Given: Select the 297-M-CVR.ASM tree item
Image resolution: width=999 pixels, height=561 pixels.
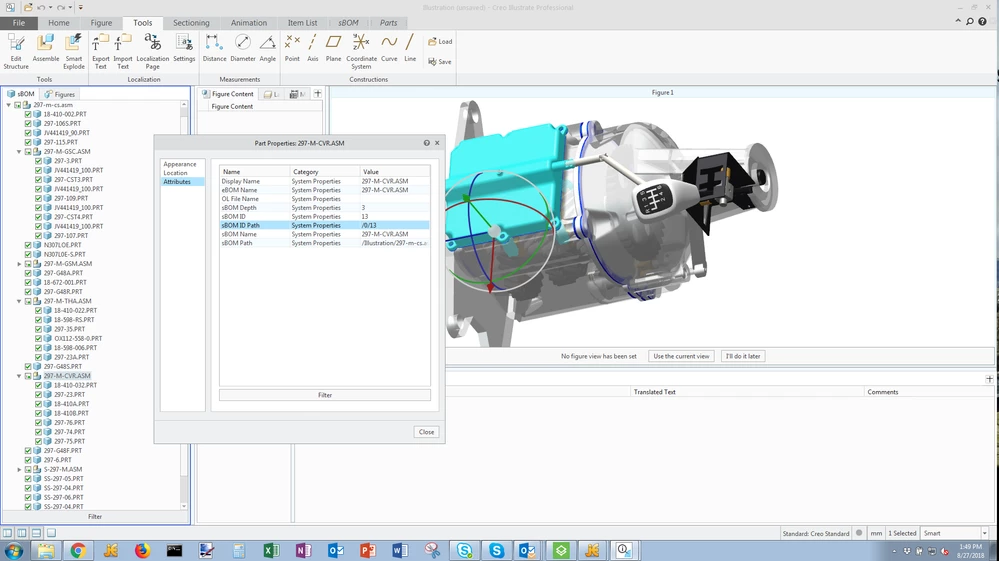Looking at the screenshot, I should (67, 376).
